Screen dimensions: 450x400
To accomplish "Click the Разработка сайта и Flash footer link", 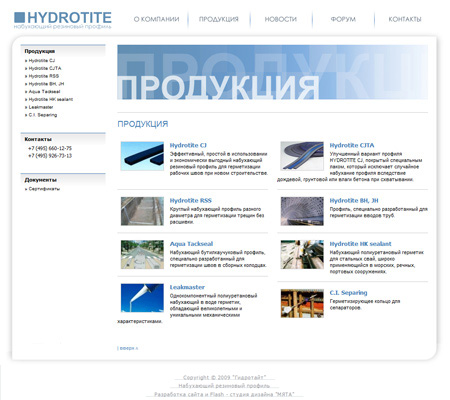I will [224, 394].
